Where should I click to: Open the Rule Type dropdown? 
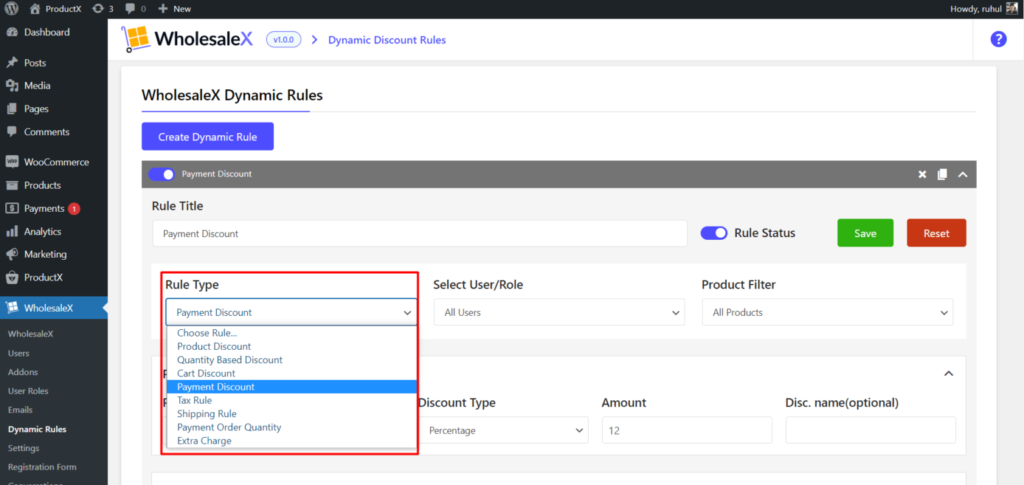[x=291, y=312]
